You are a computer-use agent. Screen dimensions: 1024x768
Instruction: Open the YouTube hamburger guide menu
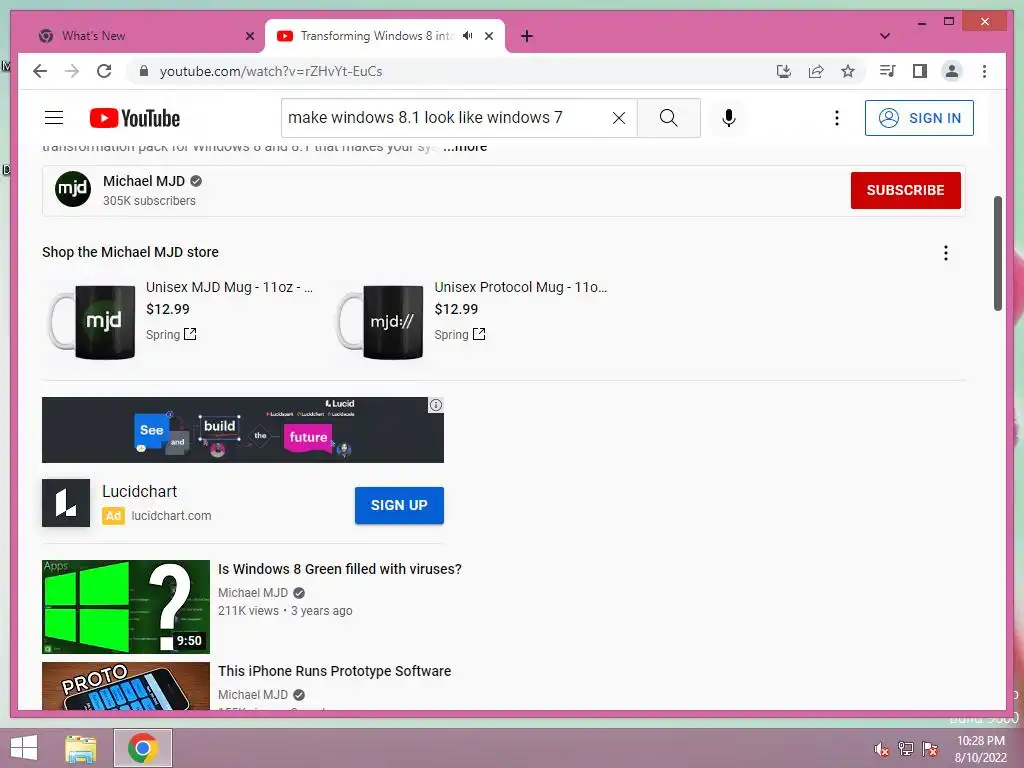tap(54, 118)
